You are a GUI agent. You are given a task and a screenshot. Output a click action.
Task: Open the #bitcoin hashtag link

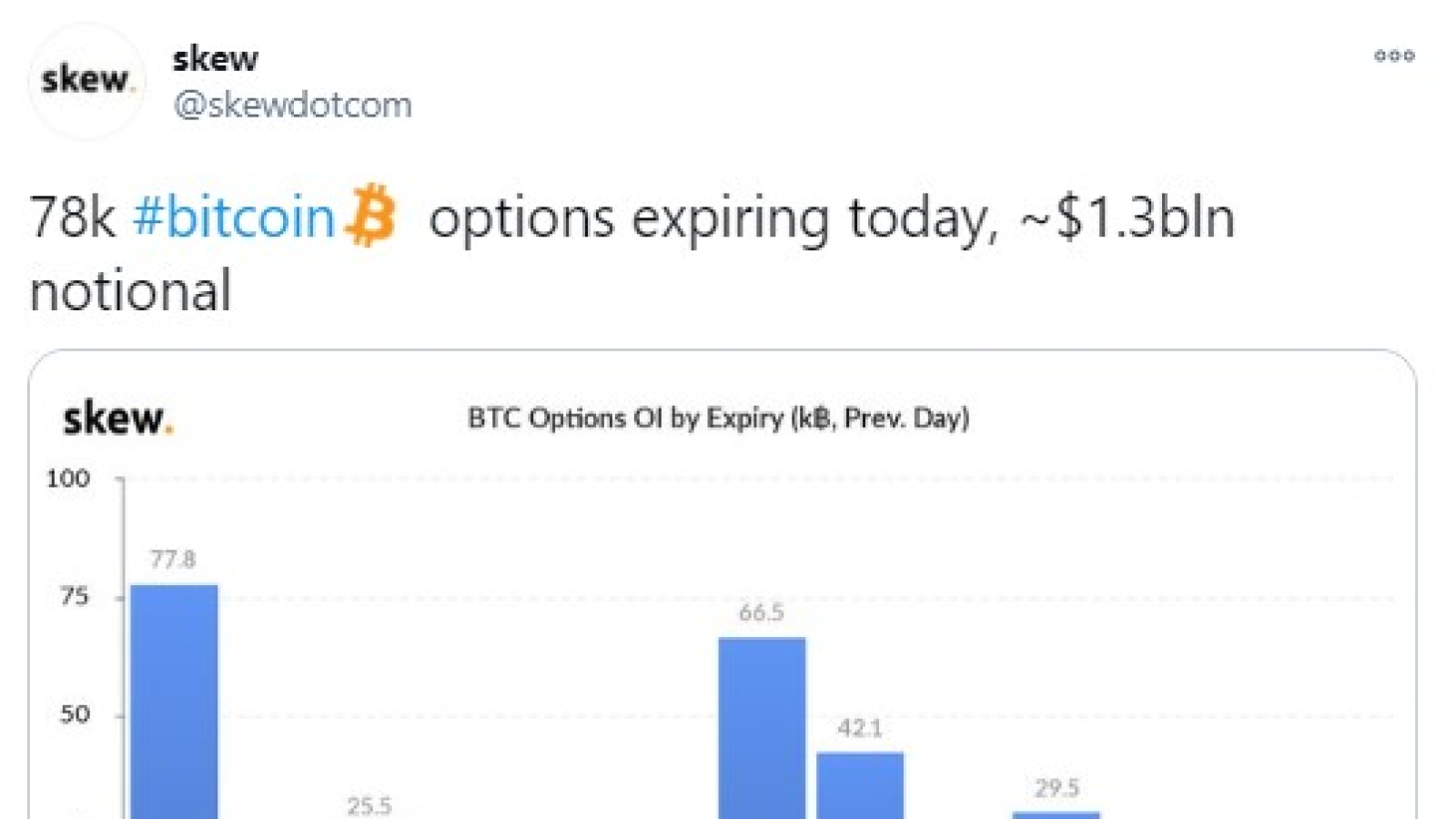[x=234, y=217]
